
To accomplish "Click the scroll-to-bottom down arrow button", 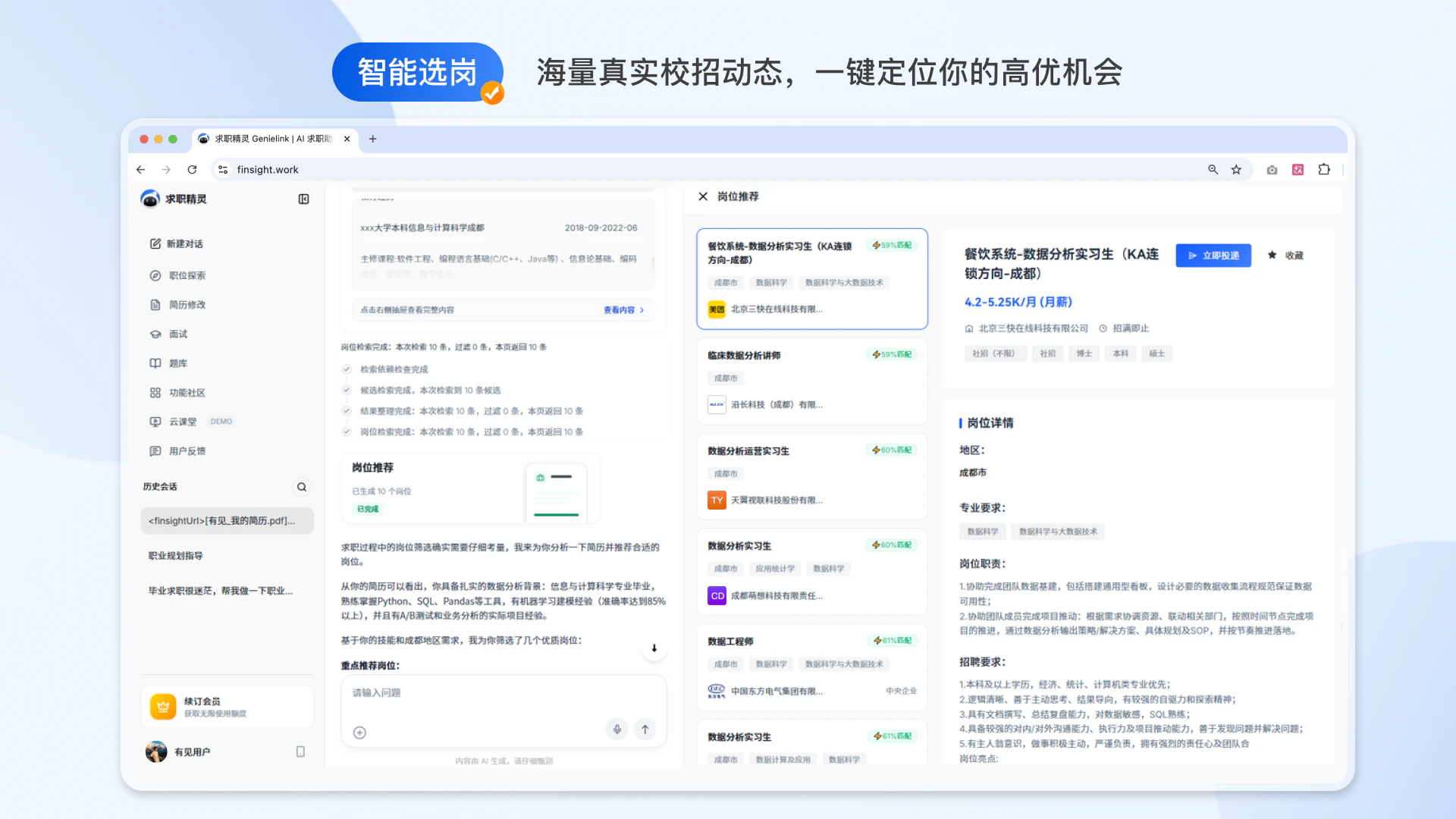I will [x=654, y=648].
